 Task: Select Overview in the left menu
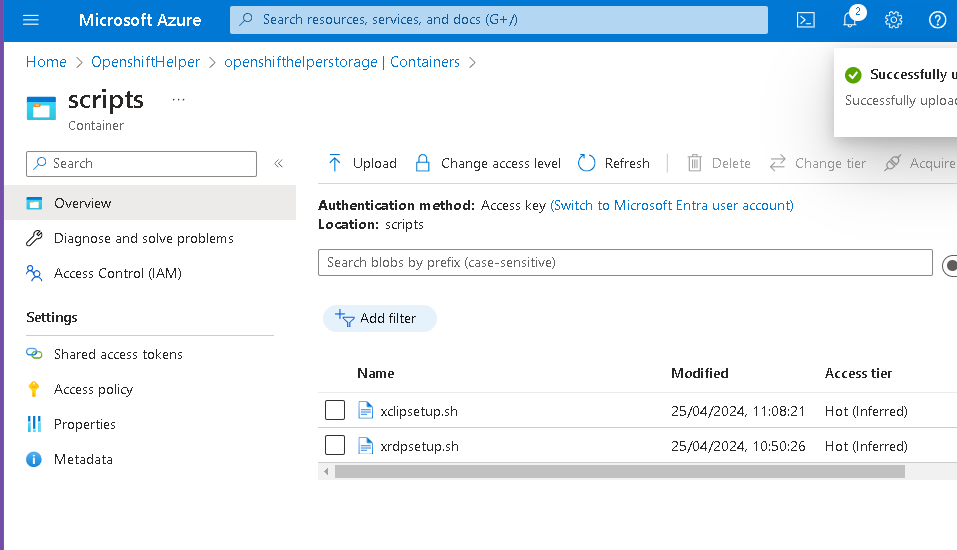point(150,203)
